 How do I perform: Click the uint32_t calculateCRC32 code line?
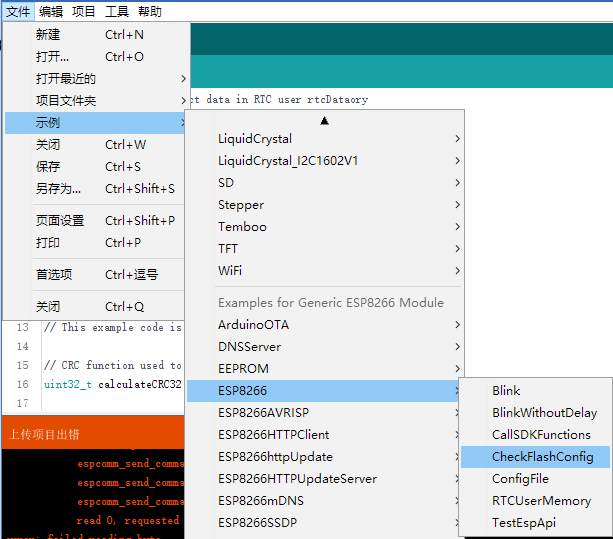113,384
